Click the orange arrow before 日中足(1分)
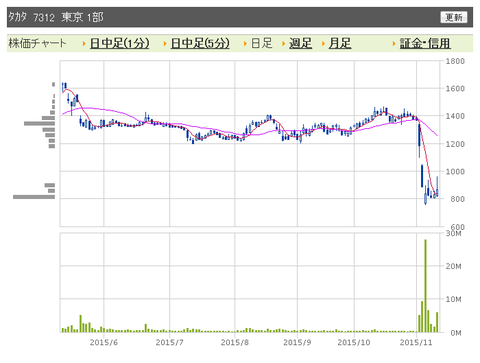Screen dimensions: 480x363 (x=84, y=44)
